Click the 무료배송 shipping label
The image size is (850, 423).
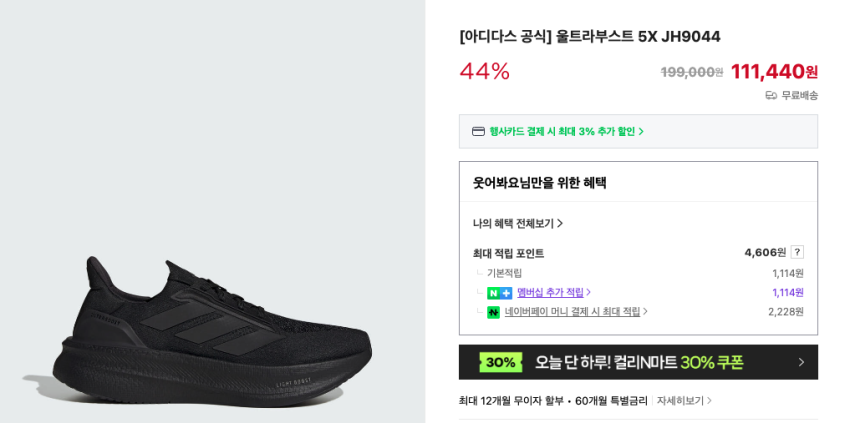click(x=799, y=95)
